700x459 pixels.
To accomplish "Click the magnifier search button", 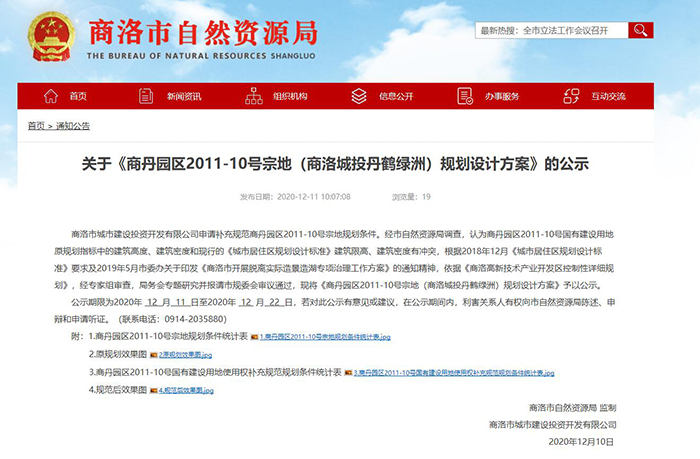I will coord(641,30).
